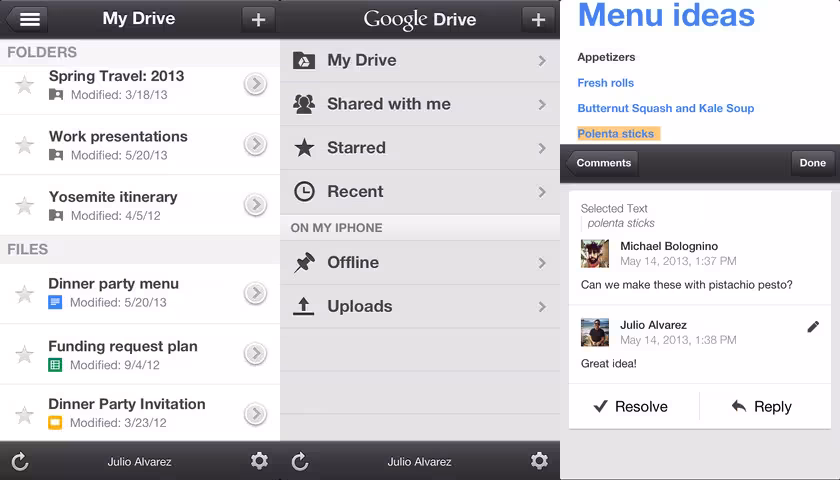This screenshot has width=840, height=480.
Task: Open settings gear in My Drive panel
Action: coord(259,461)
